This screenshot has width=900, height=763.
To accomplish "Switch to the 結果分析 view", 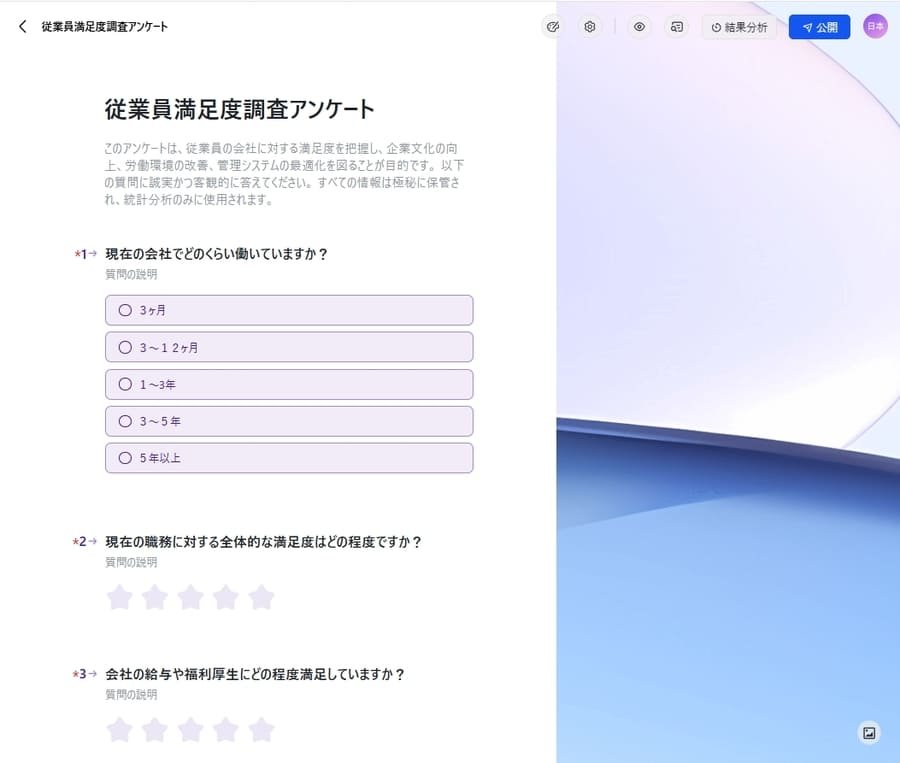I will coord(740,27).
